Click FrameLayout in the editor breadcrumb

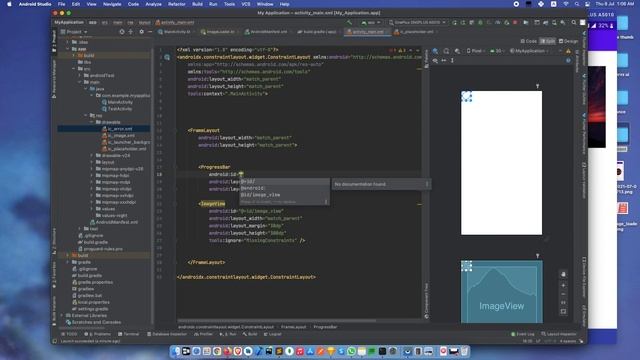pos(293,327)
